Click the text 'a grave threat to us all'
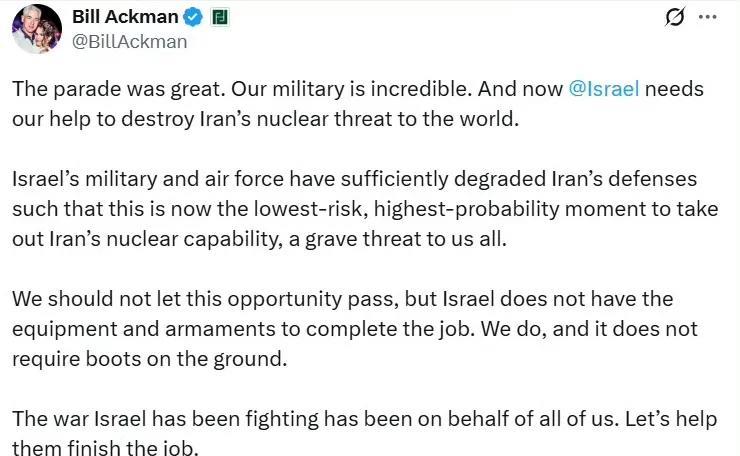Viewport: 740px width, 456px height. pos(396,239)
